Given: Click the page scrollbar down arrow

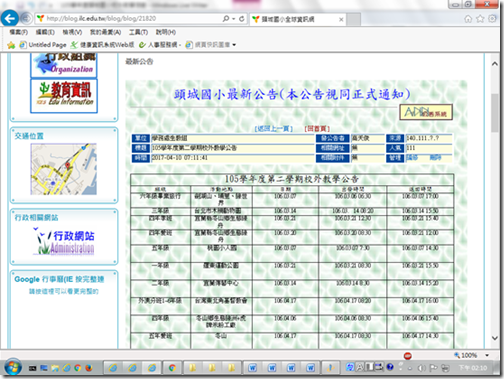Looking at the screenshot, I should 495,338.
